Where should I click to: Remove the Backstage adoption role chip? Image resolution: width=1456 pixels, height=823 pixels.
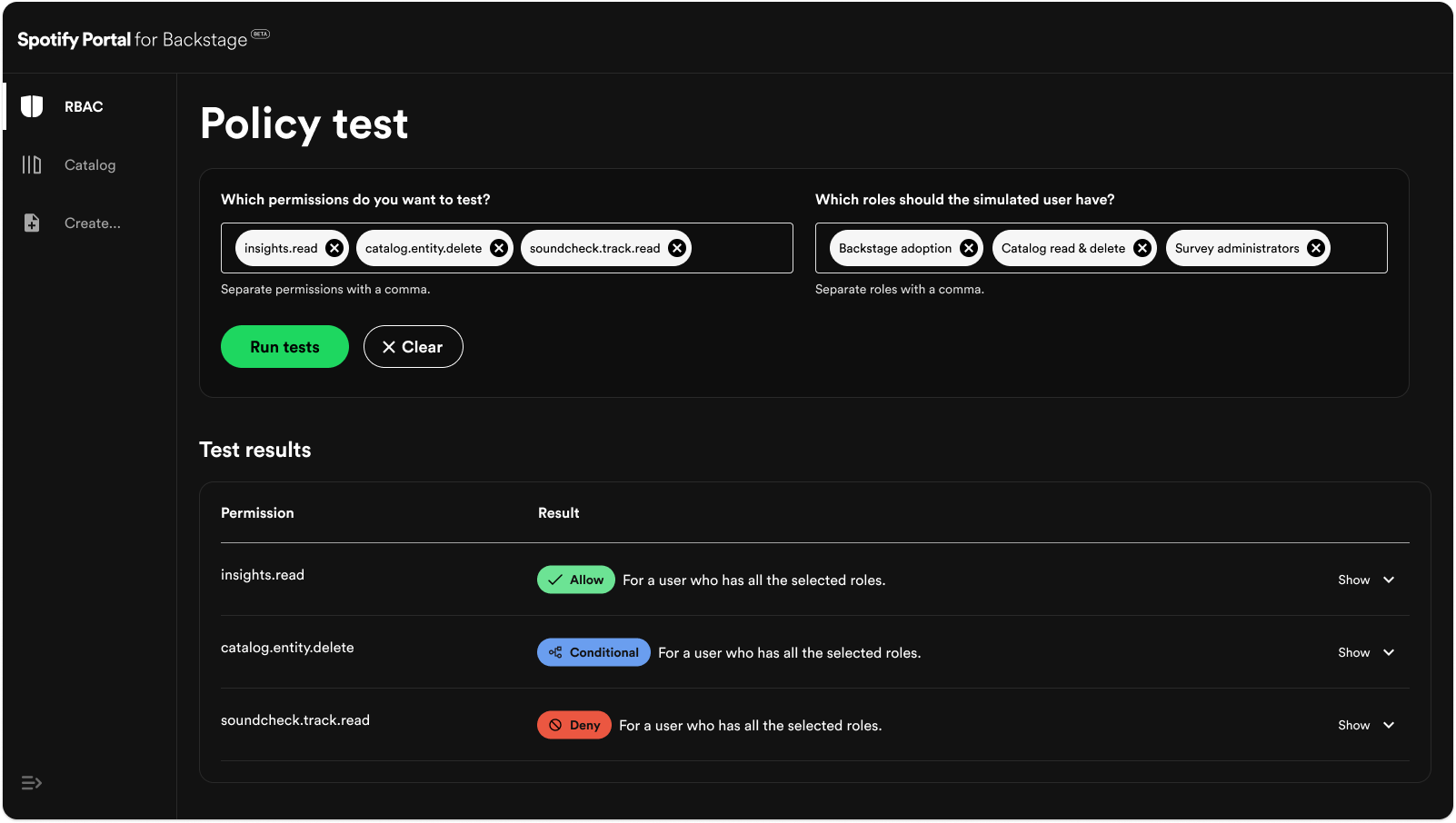point(968,247)
